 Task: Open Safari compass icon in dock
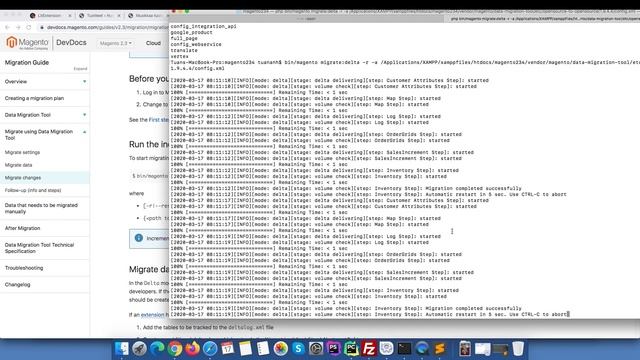[210, 349]
